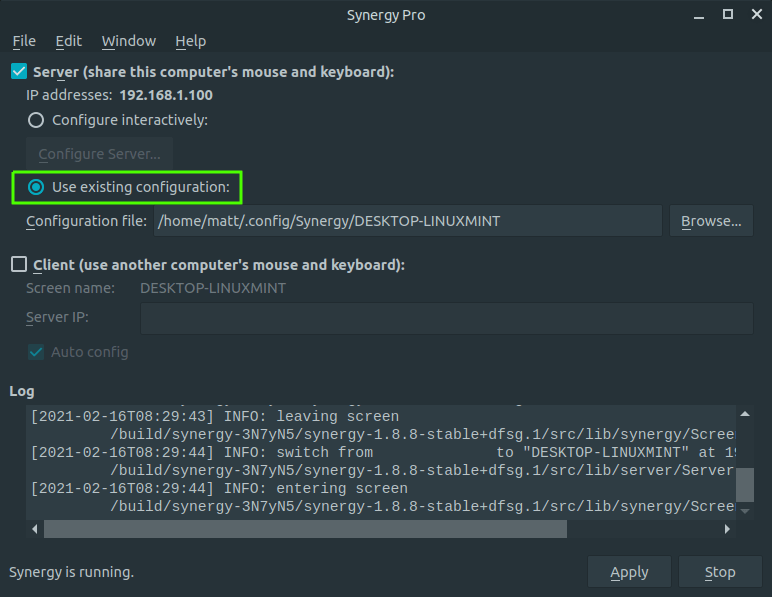Enable the Client mode checkbox
Viewport: 772px width, 597px height.
19,265
